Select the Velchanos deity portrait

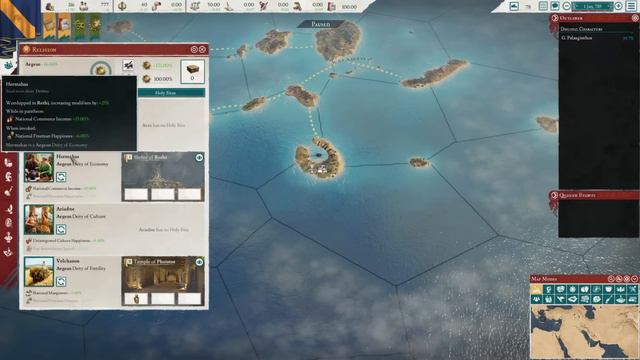click(x=39, y=271)
